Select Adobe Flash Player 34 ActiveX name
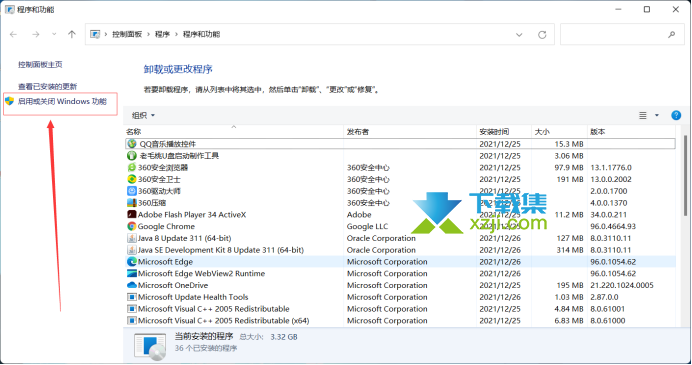The width and height of the screenshot is (692, 365). click(x=192, y=214)
